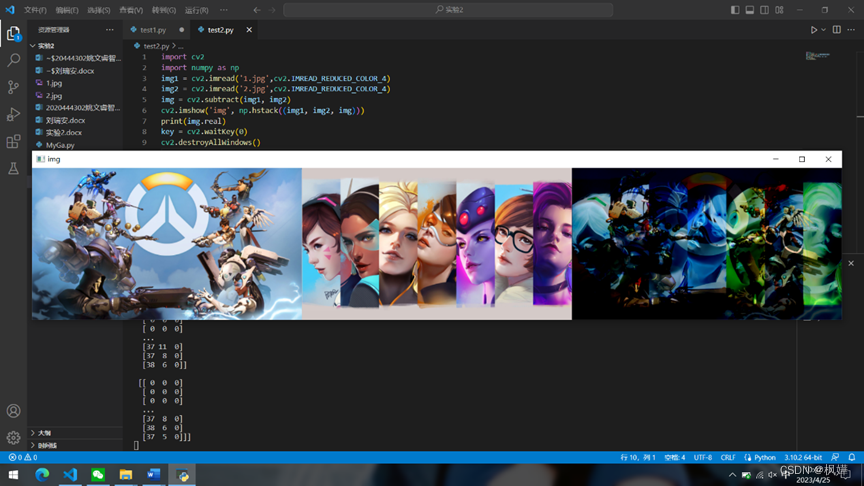Open additional menus ellipsis in menu bar
This screenshot has height=486, width=864.
[x=224, y=10]
